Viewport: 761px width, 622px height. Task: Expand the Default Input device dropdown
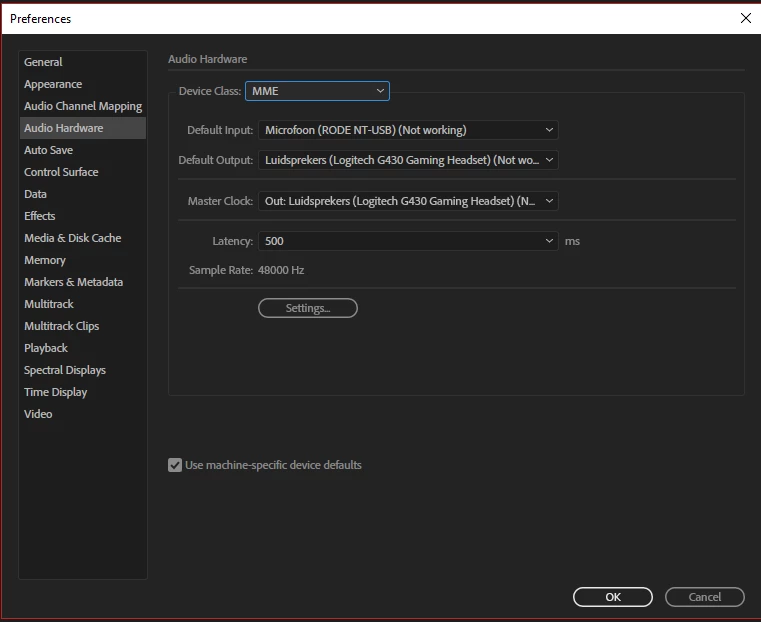pyautogui.click(x=408, y=130)
